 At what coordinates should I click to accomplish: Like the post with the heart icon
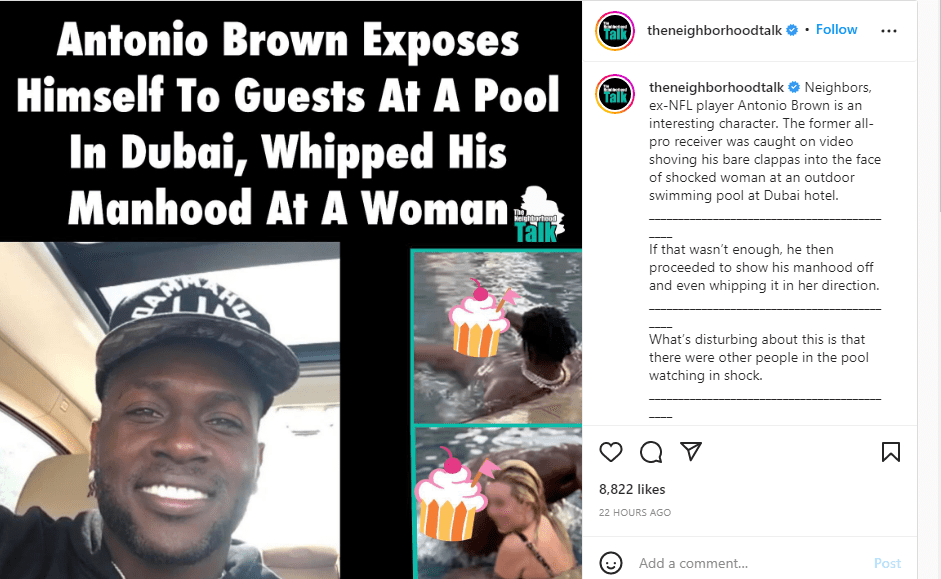point(611,452)
